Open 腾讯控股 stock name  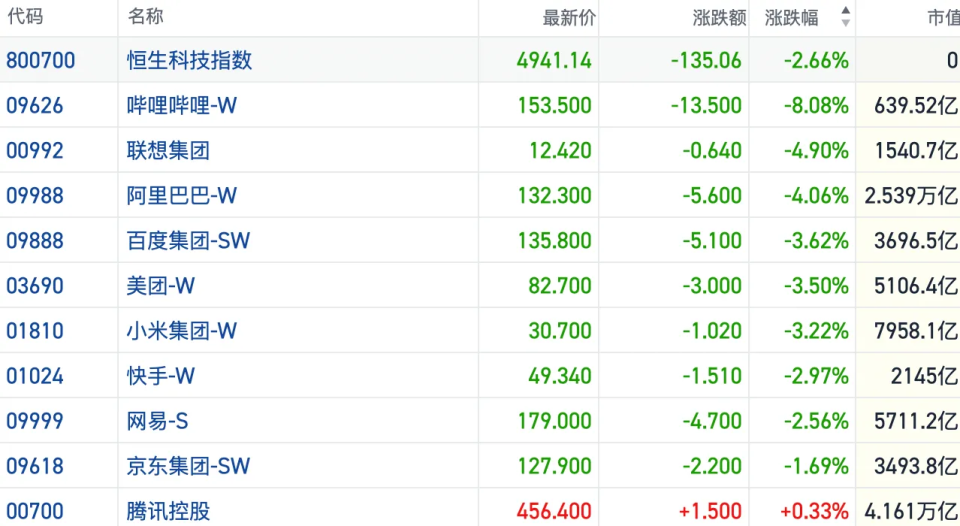tap(168, 511)
